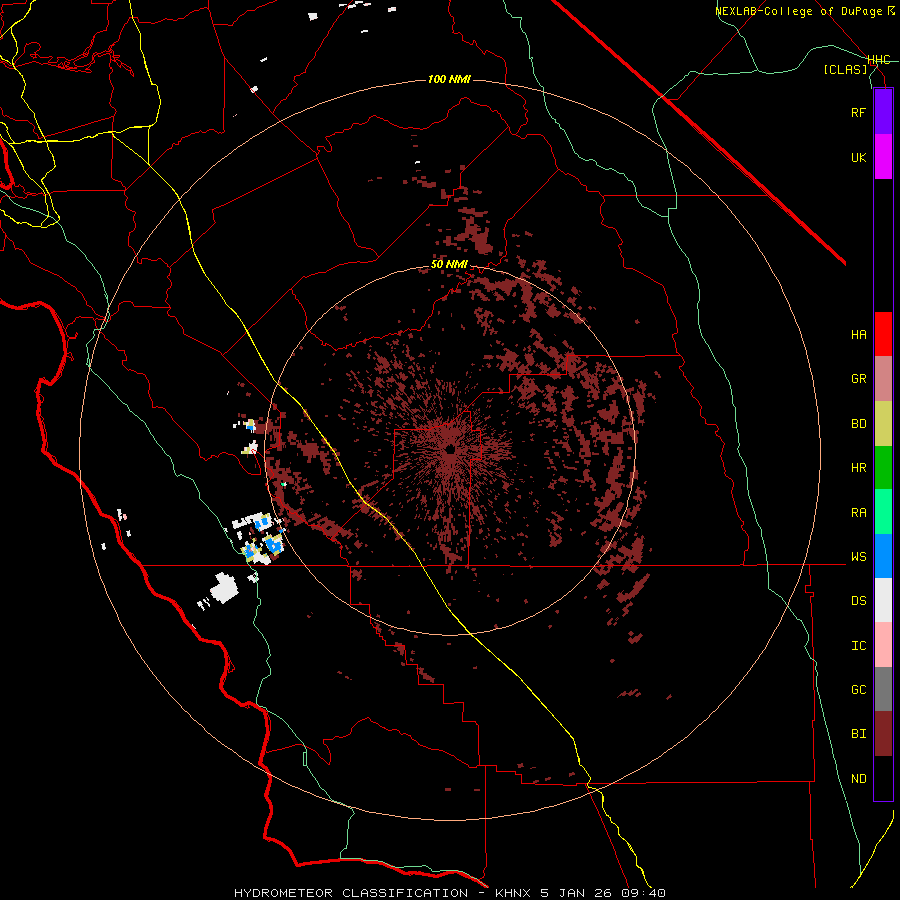Viewport: 900px width, 900px height.
Task: Click the UK legend label
Action: (x=858, y=157)
